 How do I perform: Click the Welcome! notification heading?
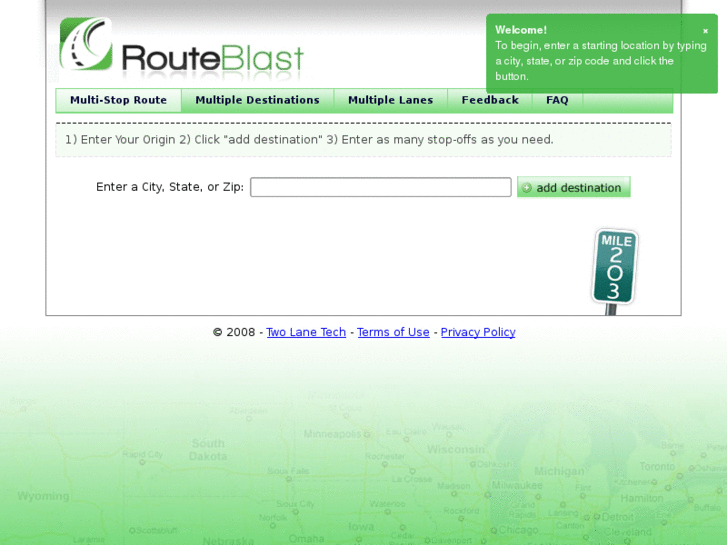(x=521, y=30)
